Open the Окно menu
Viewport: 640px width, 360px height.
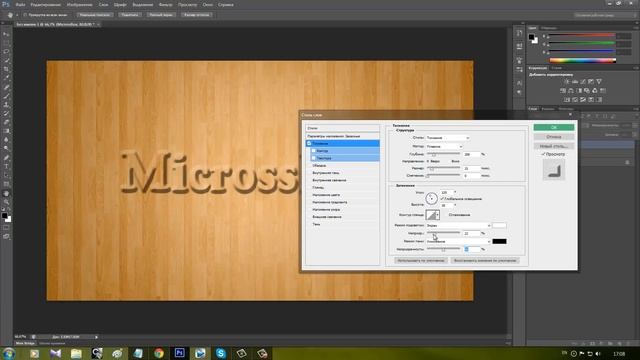click(207, 5)
